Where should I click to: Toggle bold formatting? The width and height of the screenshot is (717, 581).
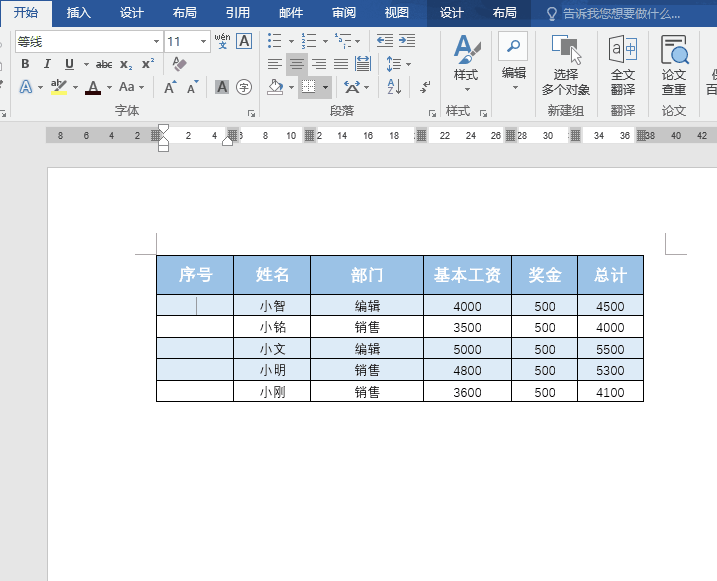coord(25,64)
